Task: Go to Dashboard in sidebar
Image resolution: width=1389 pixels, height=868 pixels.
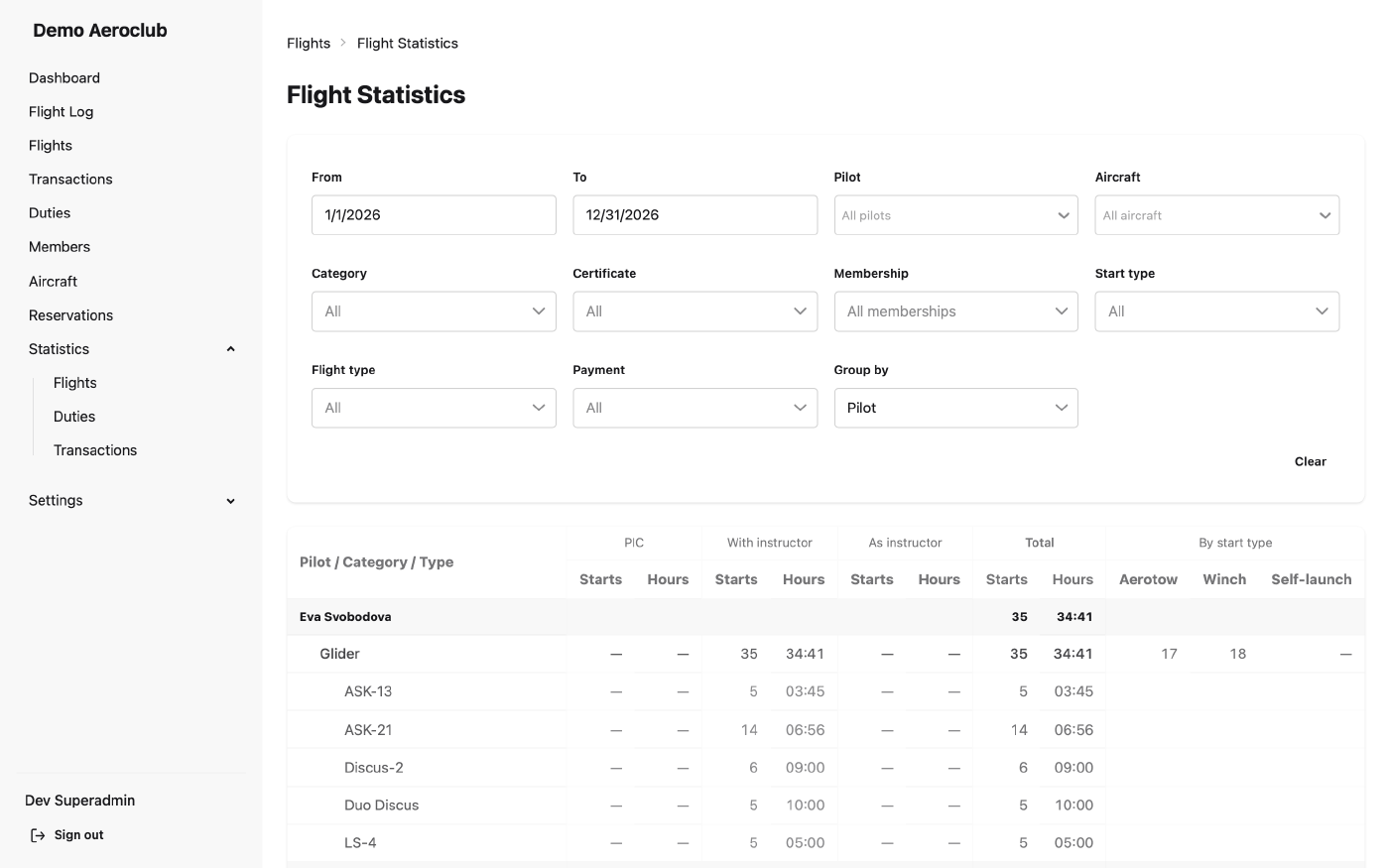Action: 64,78
